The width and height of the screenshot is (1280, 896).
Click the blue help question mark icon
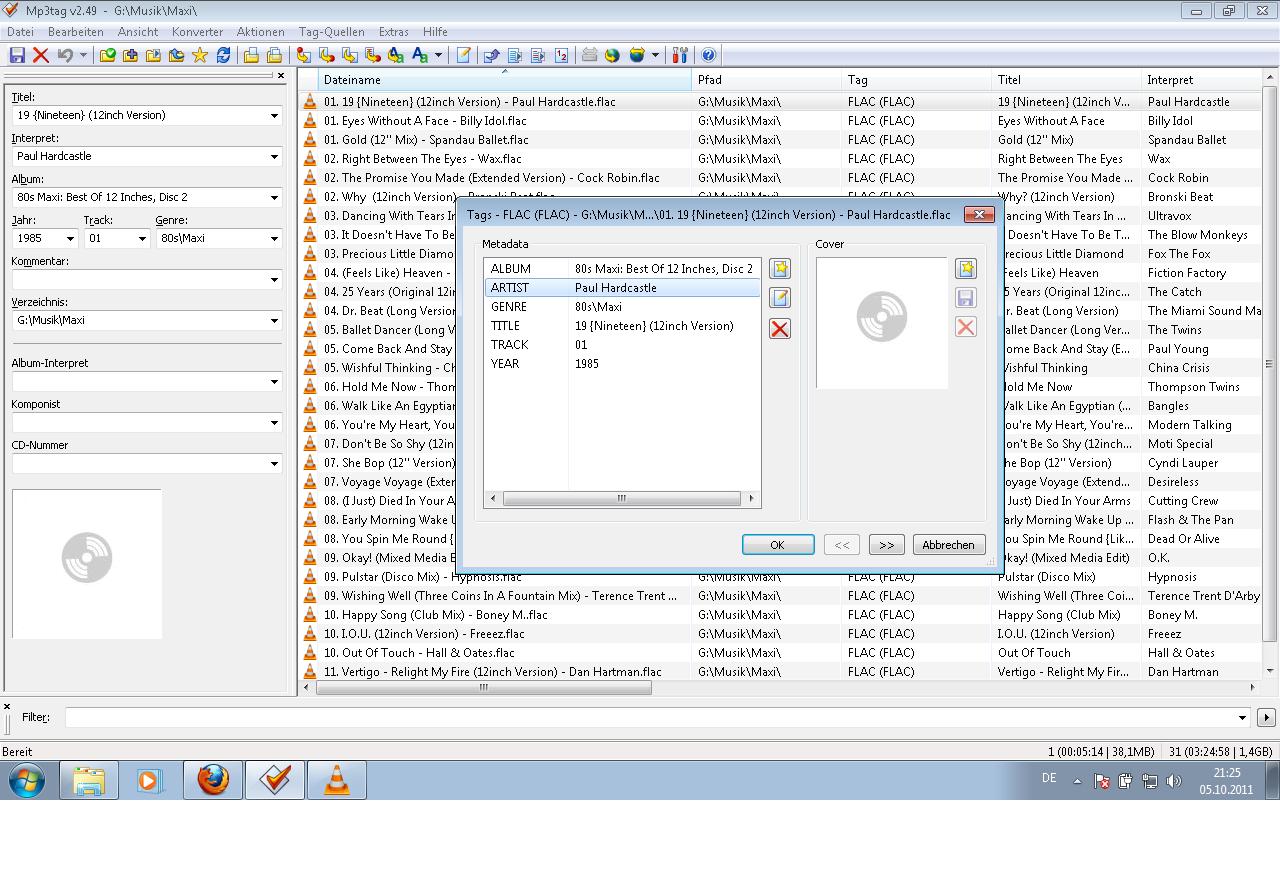click(x=708, y=56)
